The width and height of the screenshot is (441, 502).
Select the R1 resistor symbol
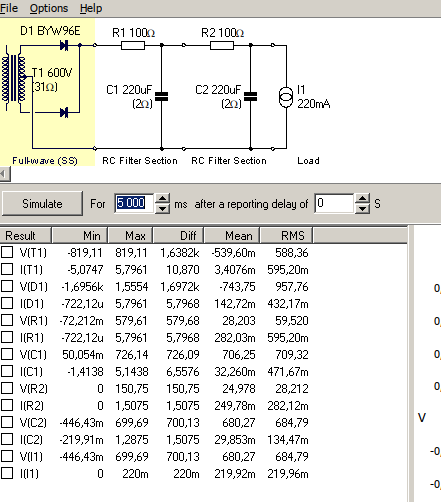[133, 45]
